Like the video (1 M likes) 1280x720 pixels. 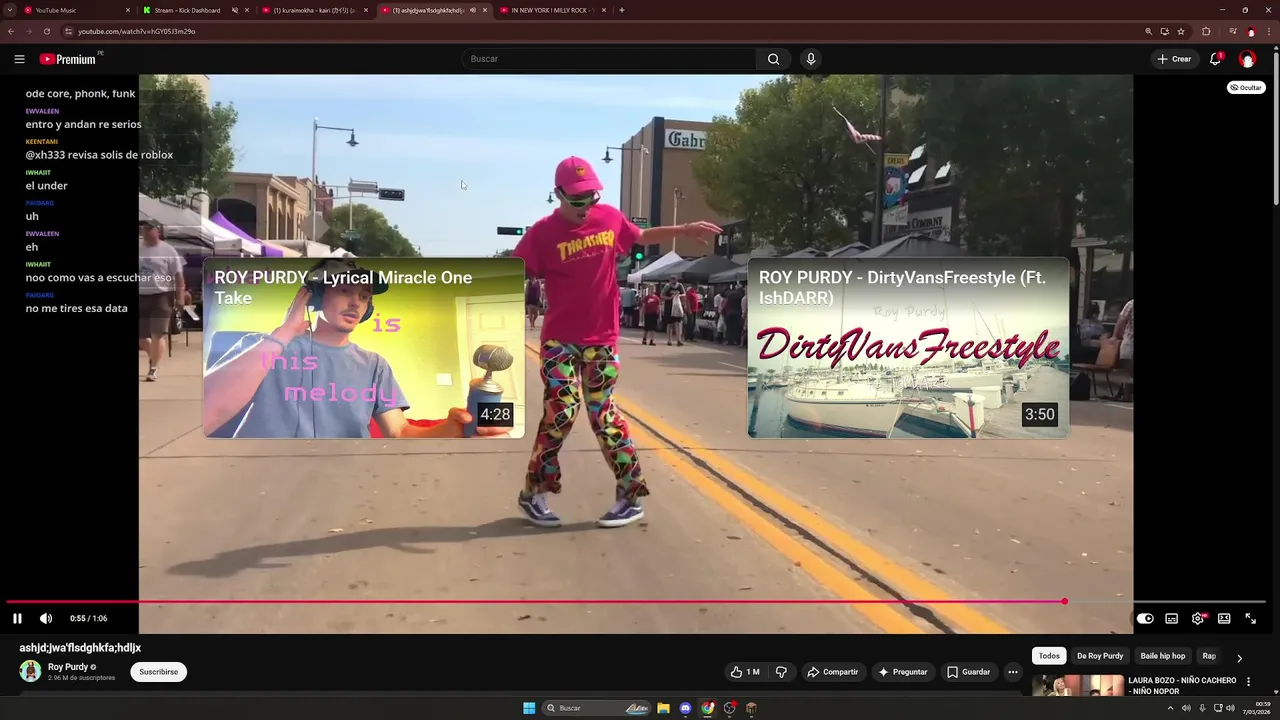(744, 672)
